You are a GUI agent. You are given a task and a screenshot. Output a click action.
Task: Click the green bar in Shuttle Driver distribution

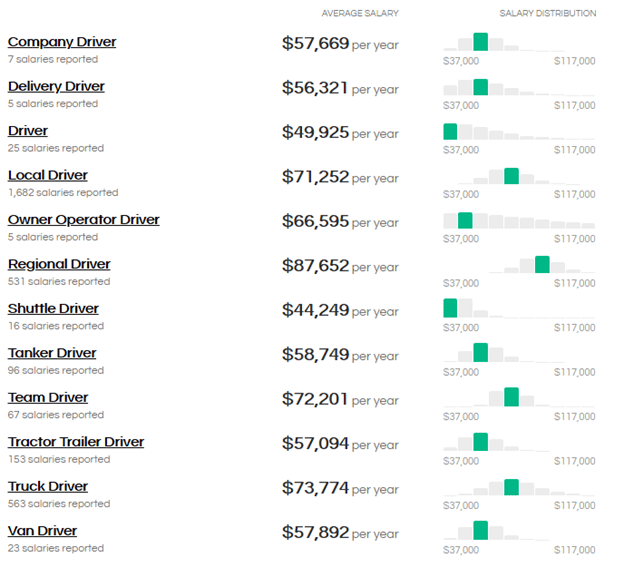[x=450, y=308]
